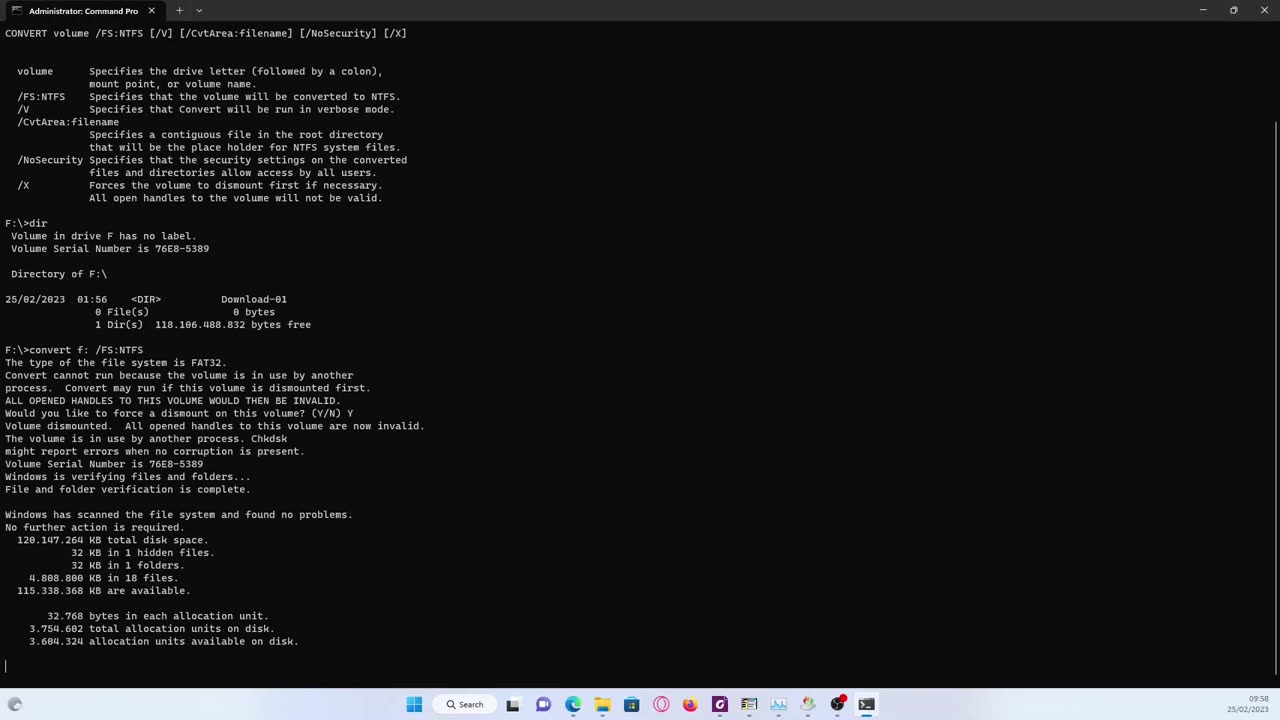
Task: Click '120.147.264 KB total disk space' line
Action: (113, 540)
